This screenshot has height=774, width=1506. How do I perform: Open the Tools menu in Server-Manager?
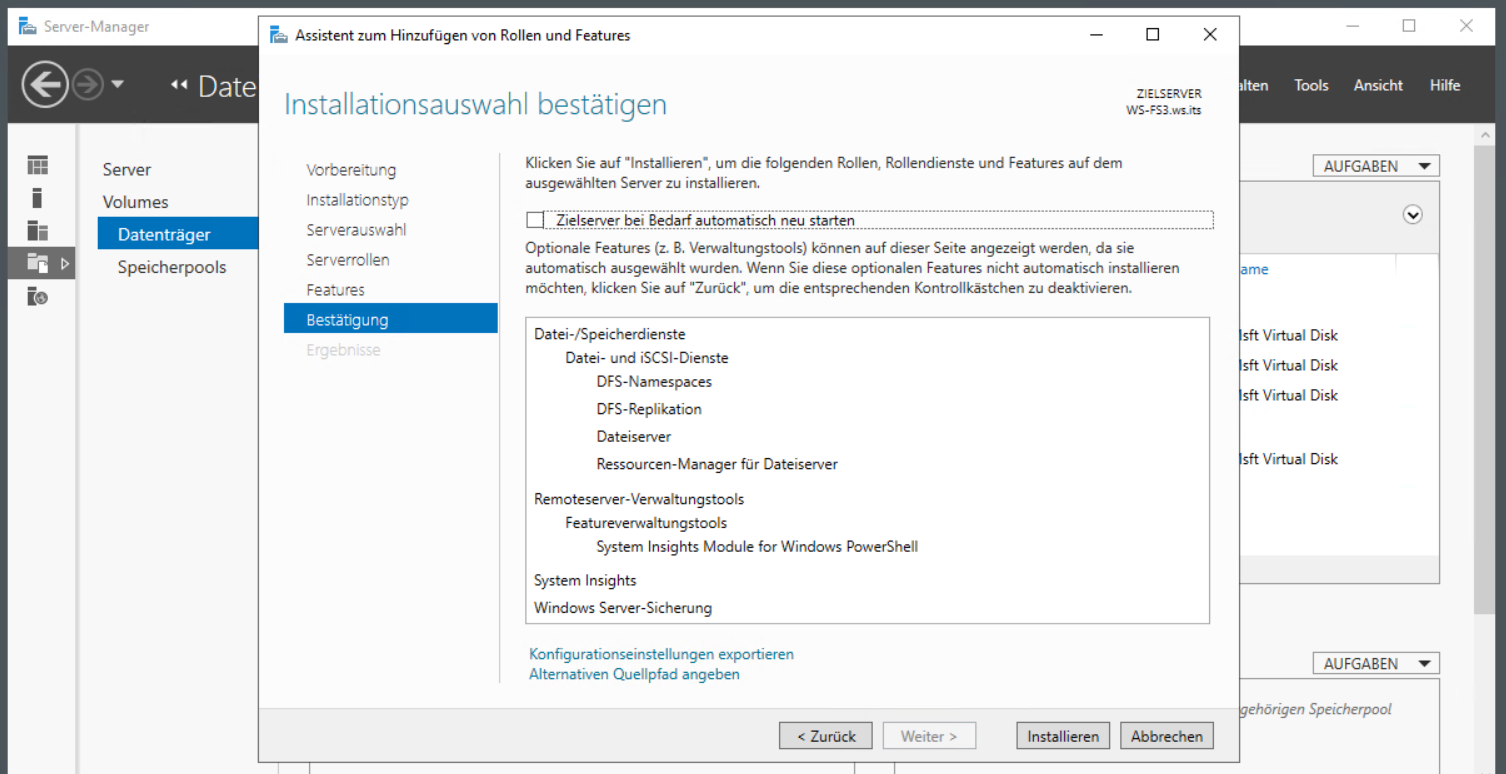[x=1311, y=85]
